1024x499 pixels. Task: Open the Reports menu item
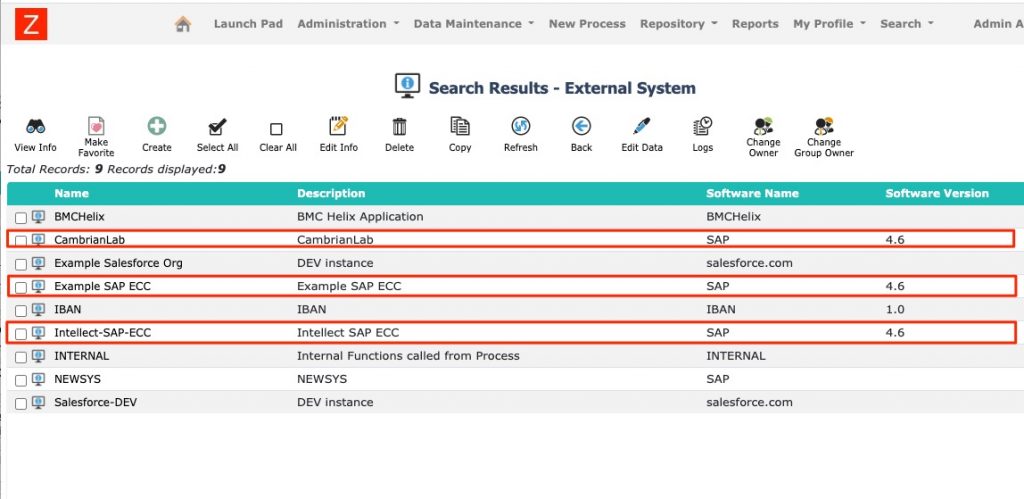755,24
